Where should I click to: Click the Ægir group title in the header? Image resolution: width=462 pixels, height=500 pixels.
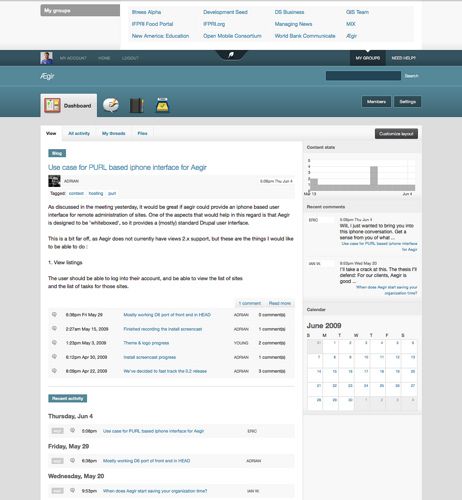click(x=47, y=76)
